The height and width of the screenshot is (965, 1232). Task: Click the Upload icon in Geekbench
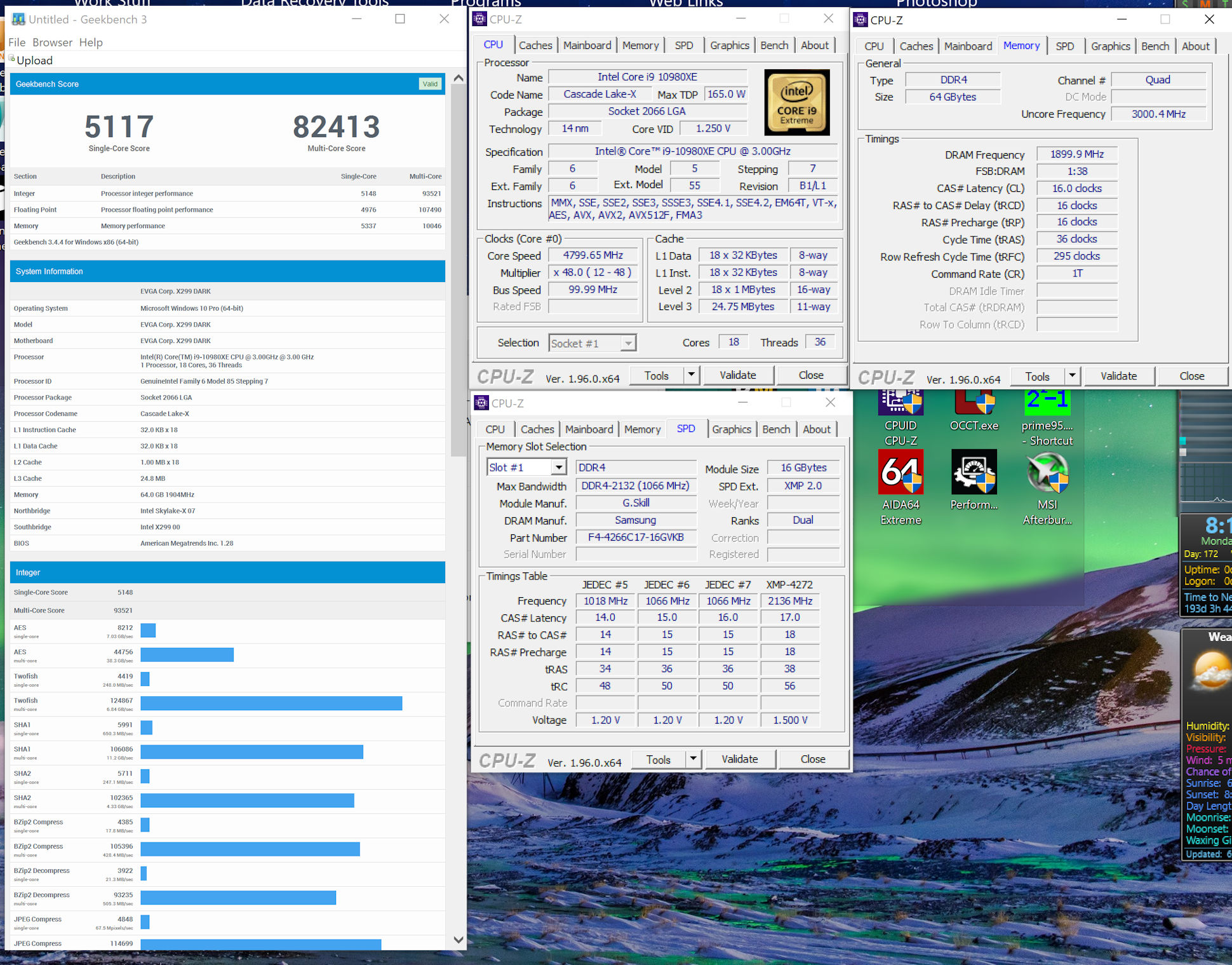(x=11, y=58)
